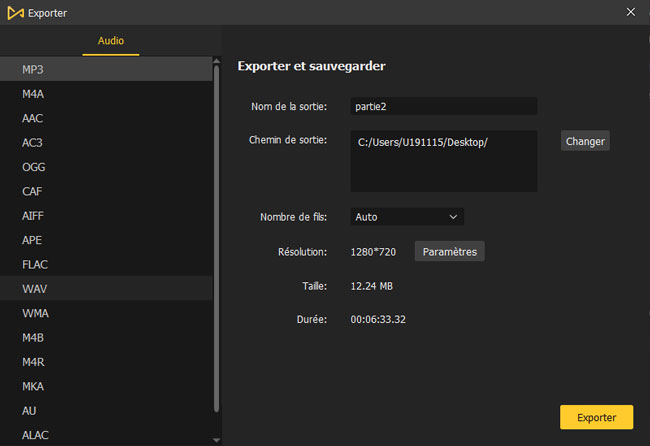Select AU format
Image resolution: width=650 pixels, height=446 pixels.
coord(106,411)
